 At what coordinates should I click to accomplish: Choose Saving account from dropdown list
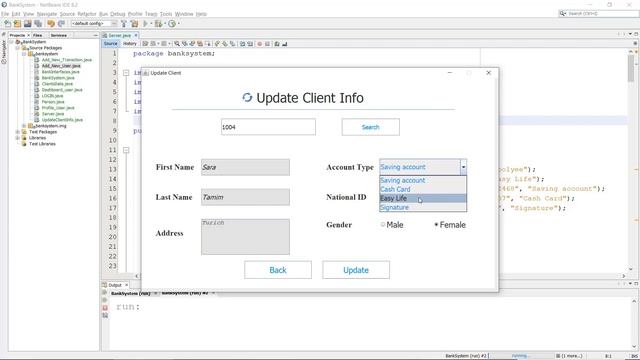coord(423,180)
